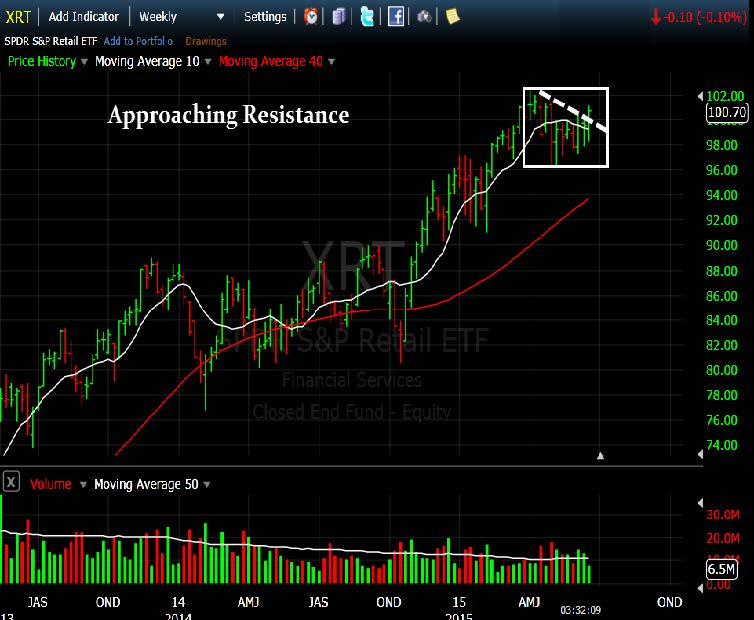The width and height of the screenshot is (754, 620).
Task: Click the 100.70 current price tag
Action: [727, 113]
